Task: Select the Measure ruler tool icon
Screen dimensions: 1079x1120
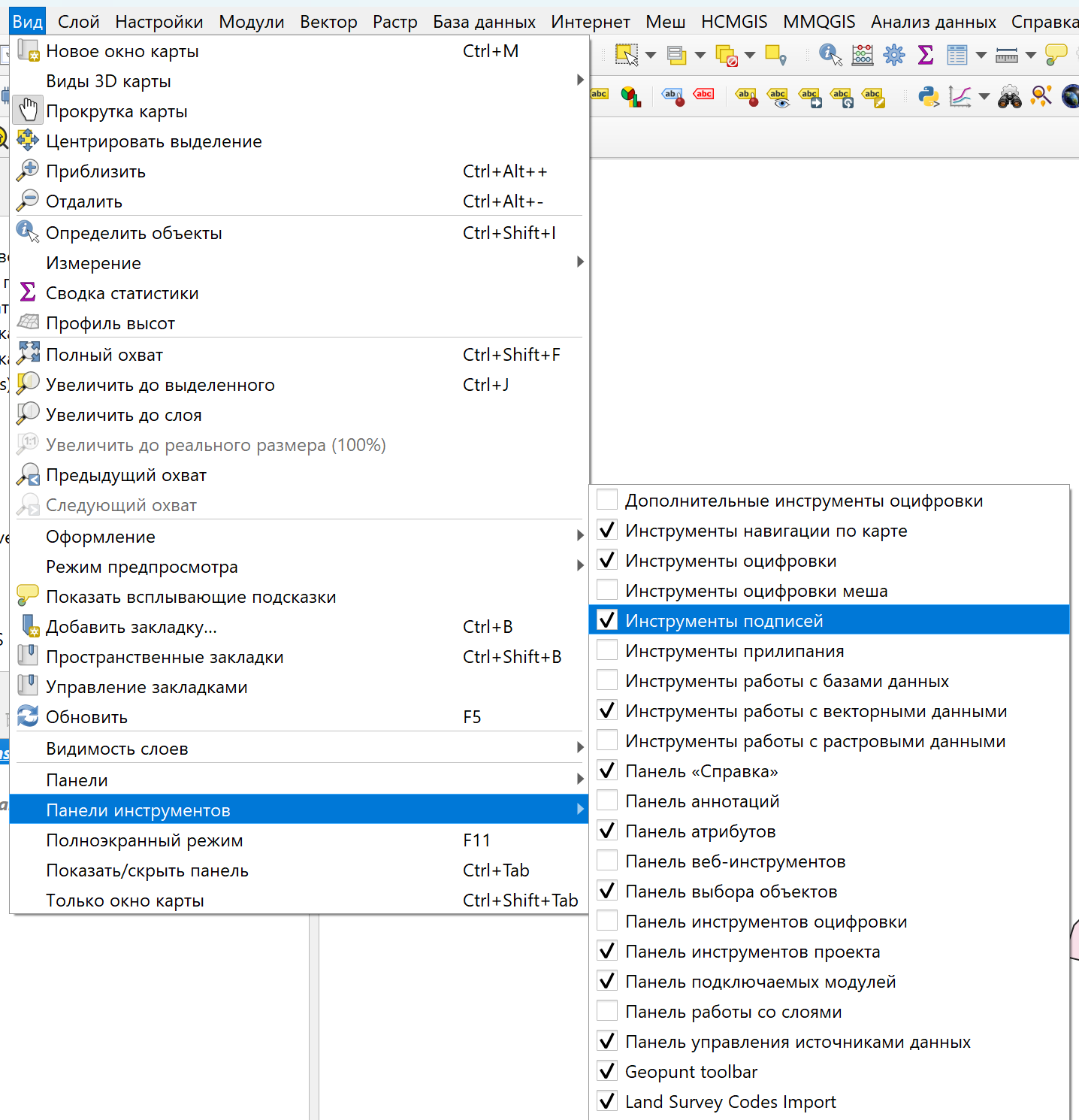Action: click(x=1007, y=55)
